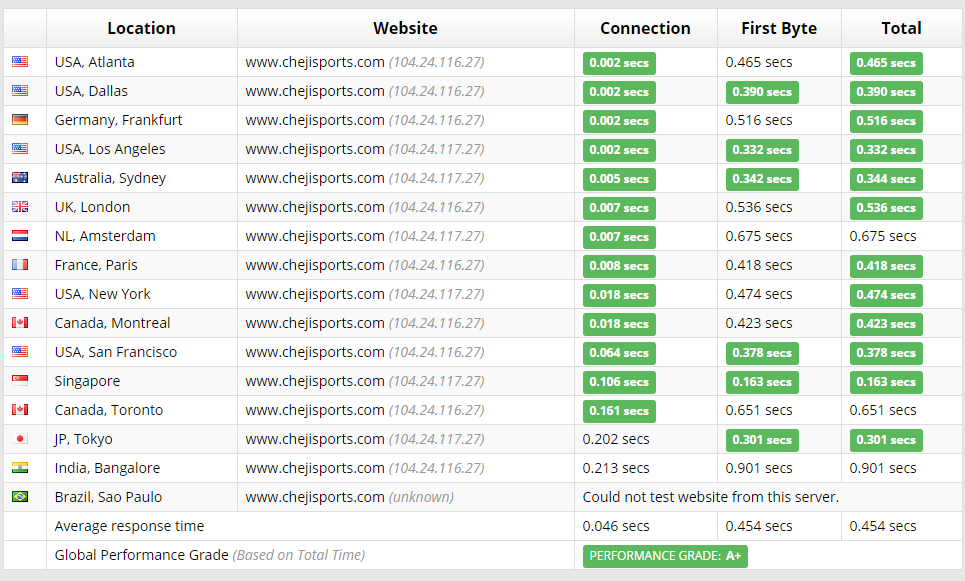Click the Singapore flag icon
This screenshot has width=965, height=581.
pyautogui.click(x=20, y=380)
